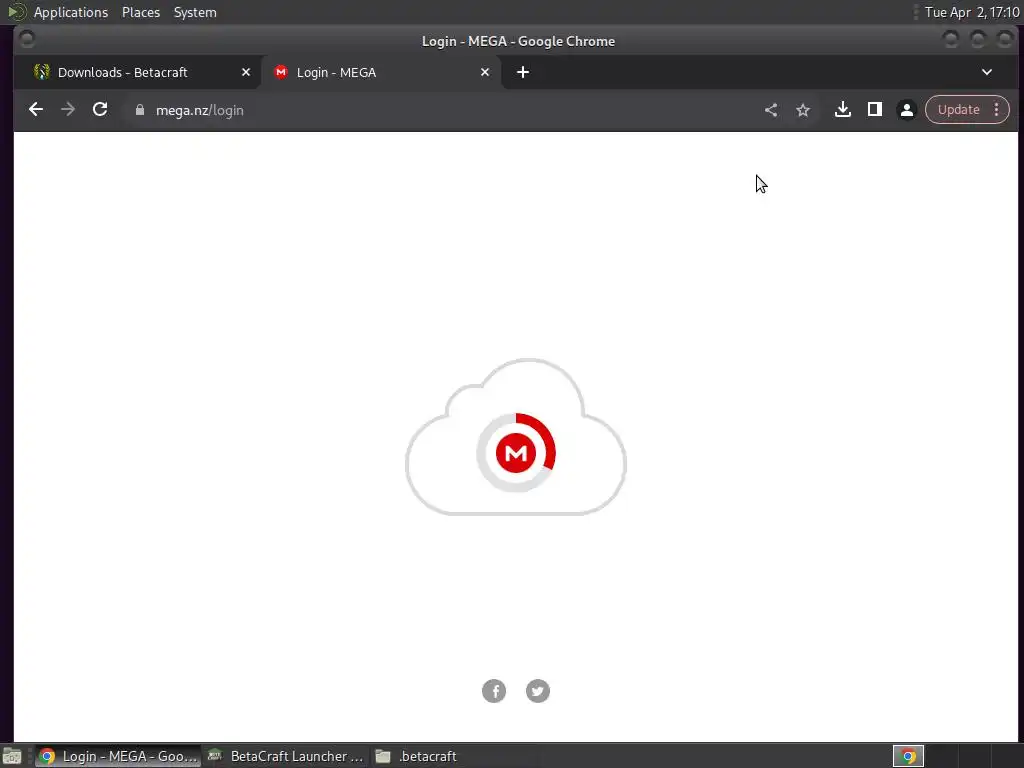Open the Applications menu
The width and height of the screenshot is (1024, 768).
pos(71,12)
